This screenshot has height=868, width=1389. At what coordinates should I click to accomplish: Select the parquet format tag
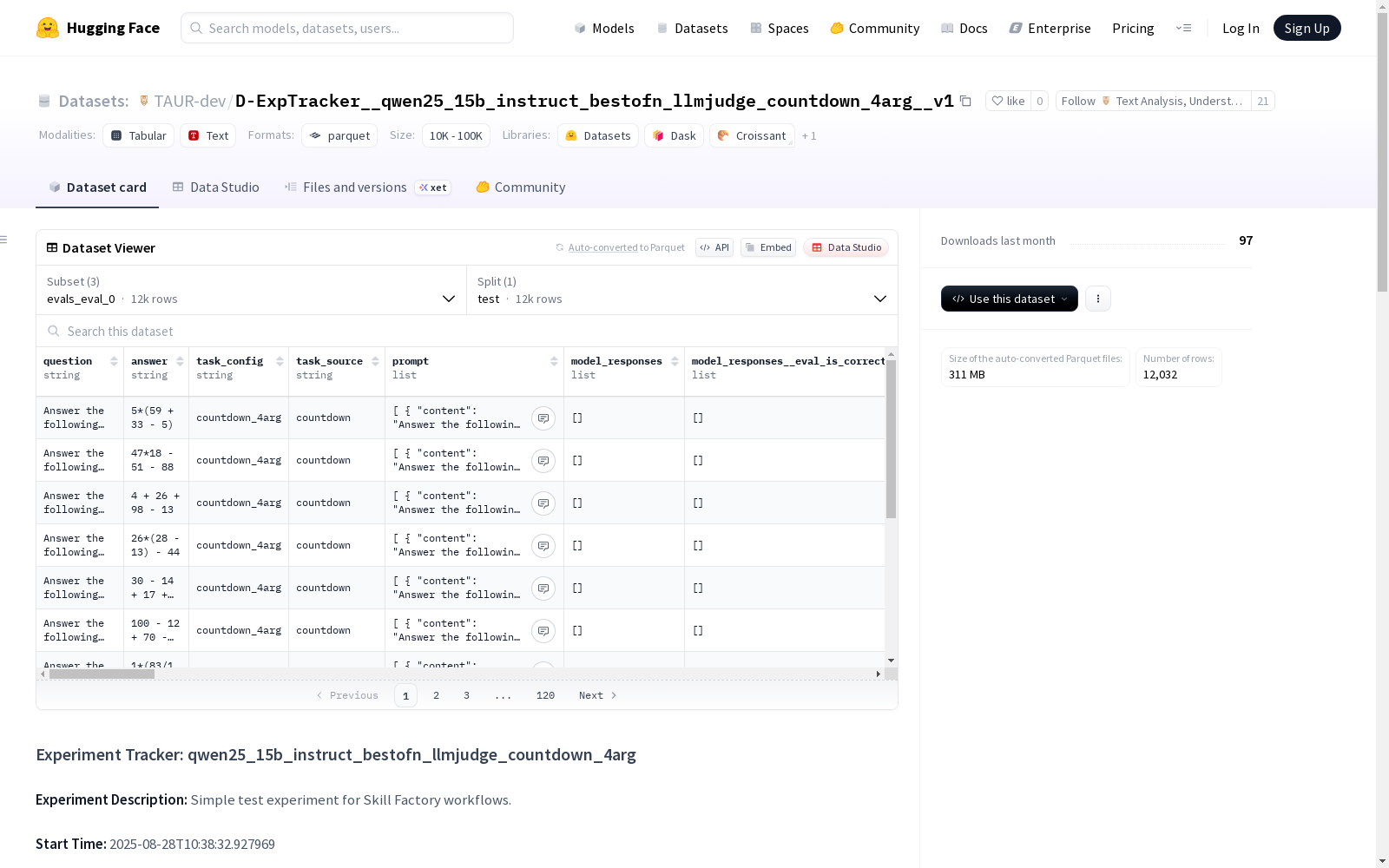(339, 135)
